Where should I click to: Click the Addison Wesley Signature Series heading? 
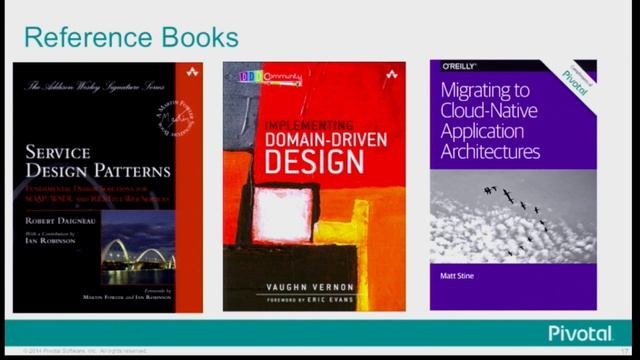(95, 86)
